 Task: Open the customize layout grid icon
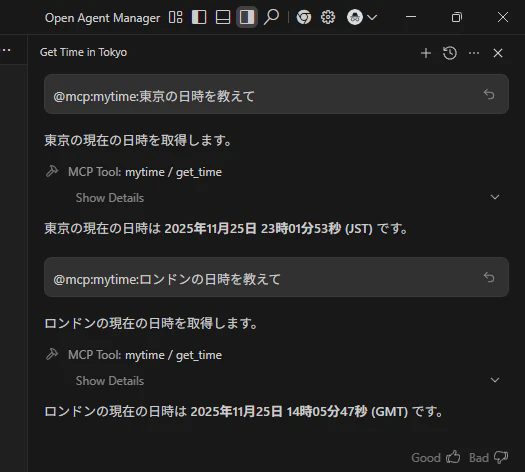(175, 17)
